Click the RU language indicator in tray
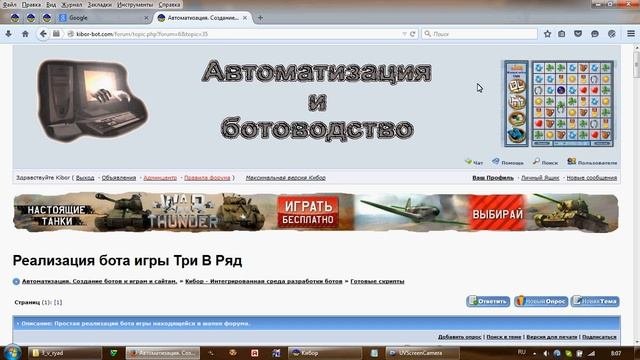This screenshot has width=640, height=360. (522, 352)
